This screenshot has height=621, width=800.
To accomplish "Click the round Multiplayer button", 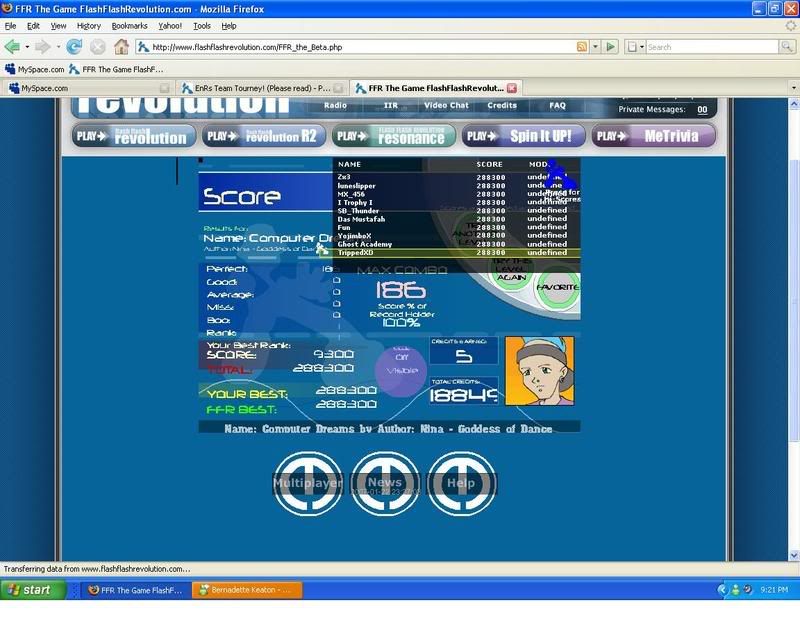I will (308, 482).
